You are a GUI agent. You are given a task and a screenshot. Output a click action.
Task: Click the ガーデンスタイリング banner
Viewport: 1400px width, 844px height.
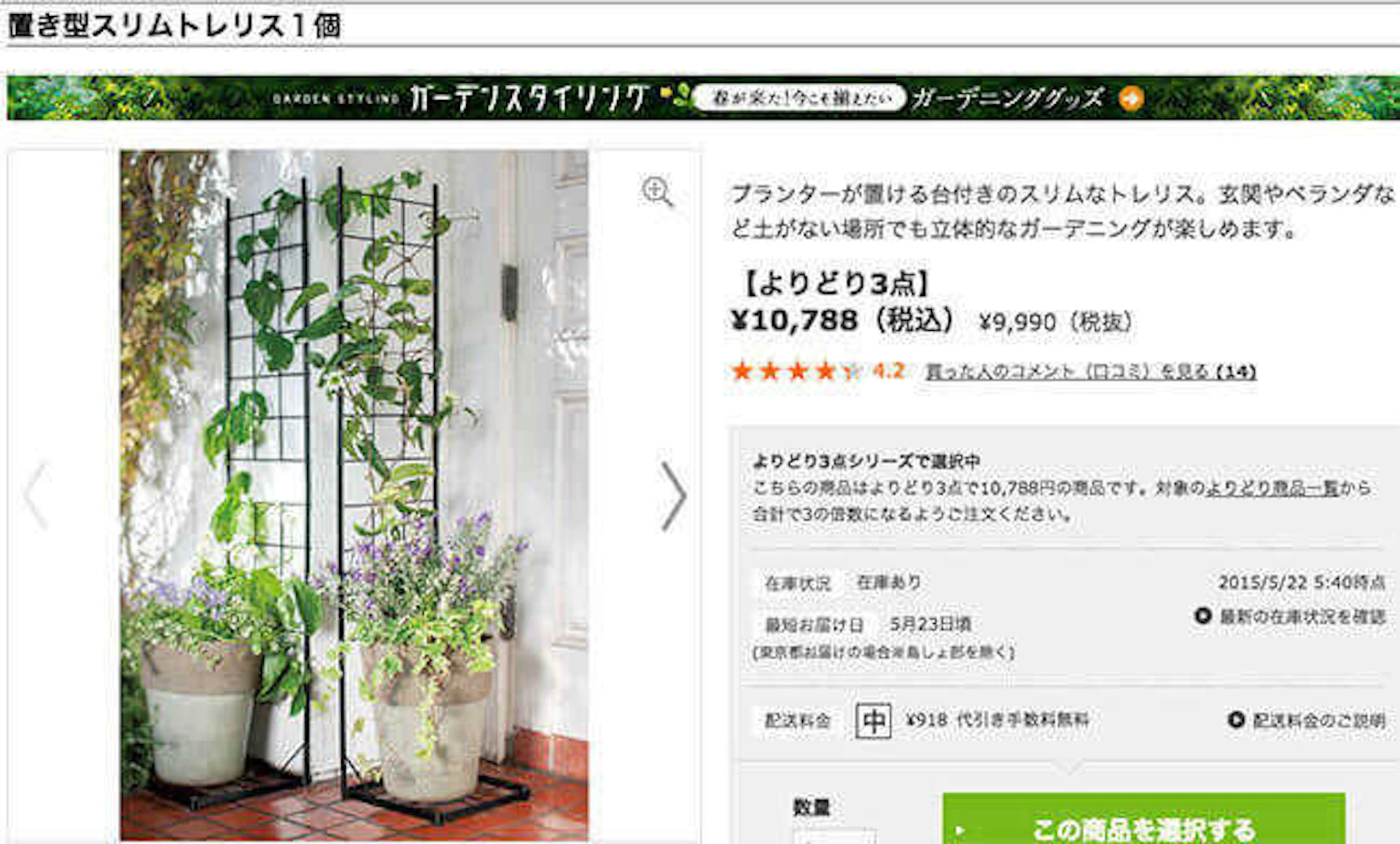point(703,98)
